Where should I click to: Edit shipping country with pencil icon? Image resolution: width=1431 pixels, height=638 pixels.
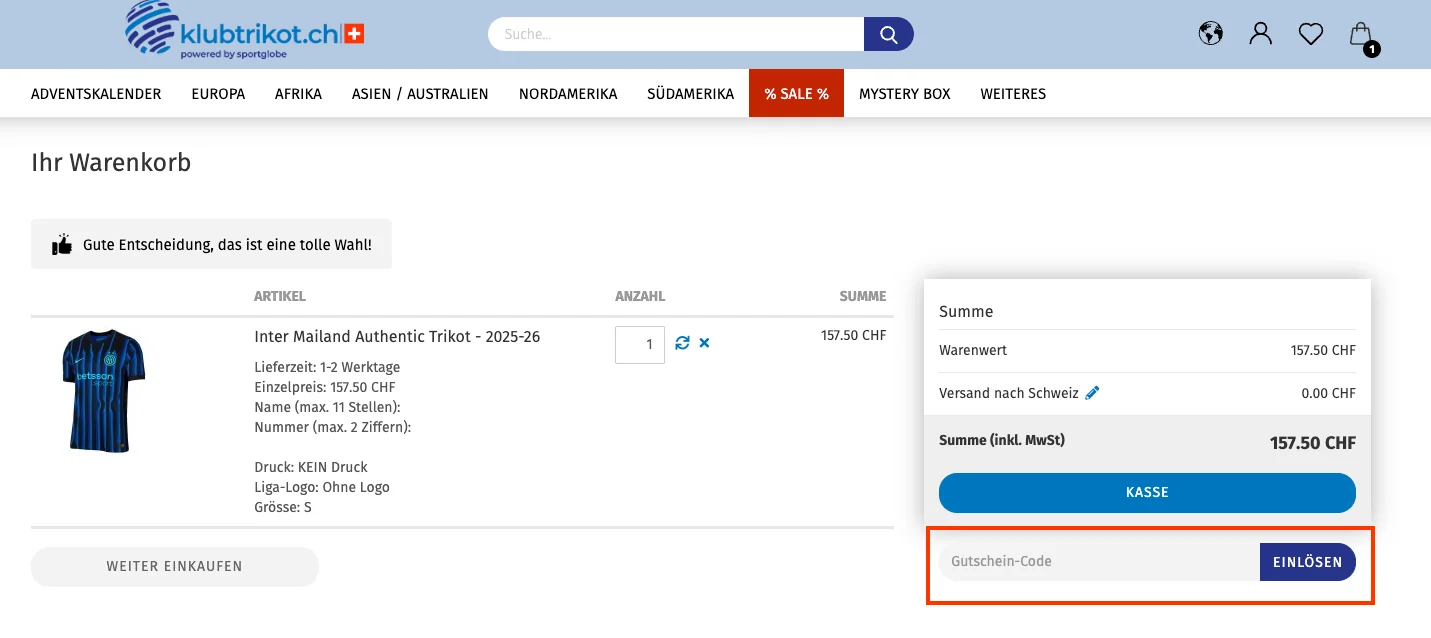pyautogui.click(x=1092, y=393)
